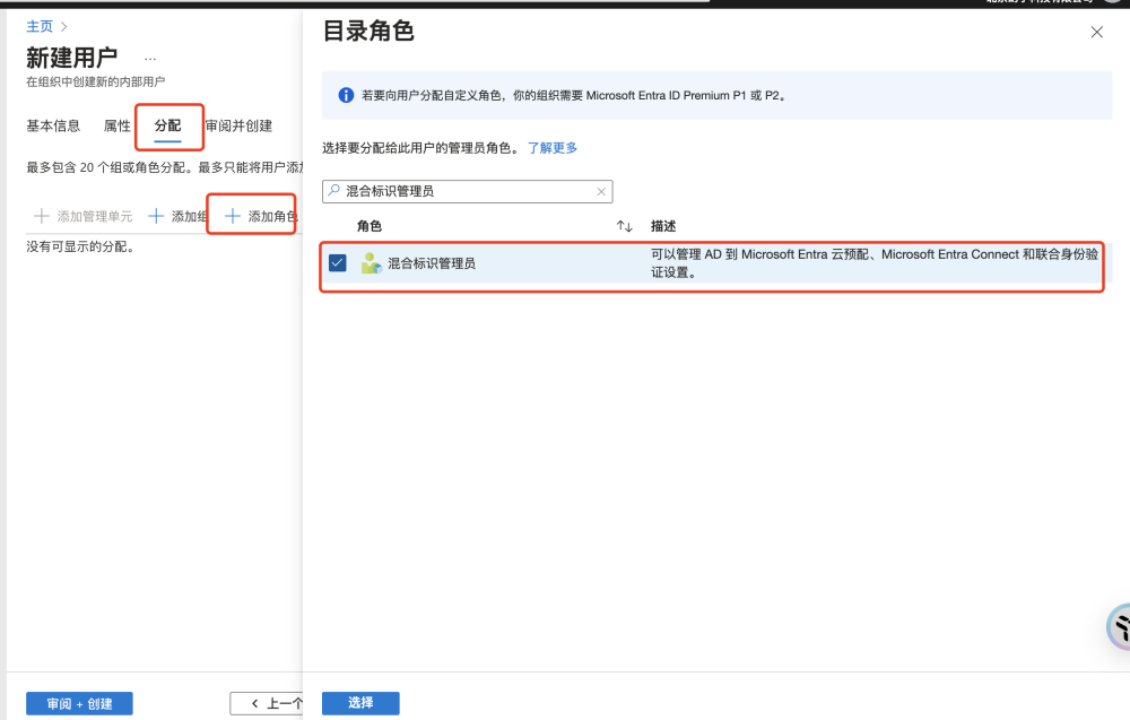
Task: Click the blue info icon in the banner
Action: tap(346, 95)
